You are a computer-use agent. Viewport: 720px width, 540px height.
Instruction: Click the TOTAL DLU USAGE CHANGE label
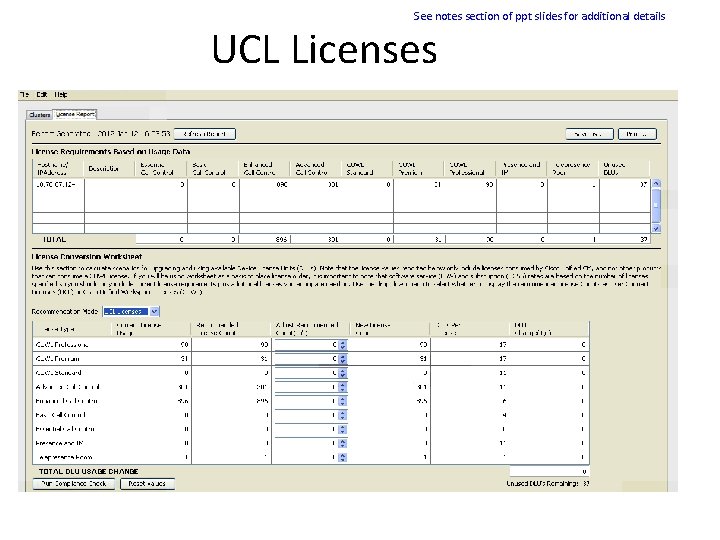click(x=89, y=472)
